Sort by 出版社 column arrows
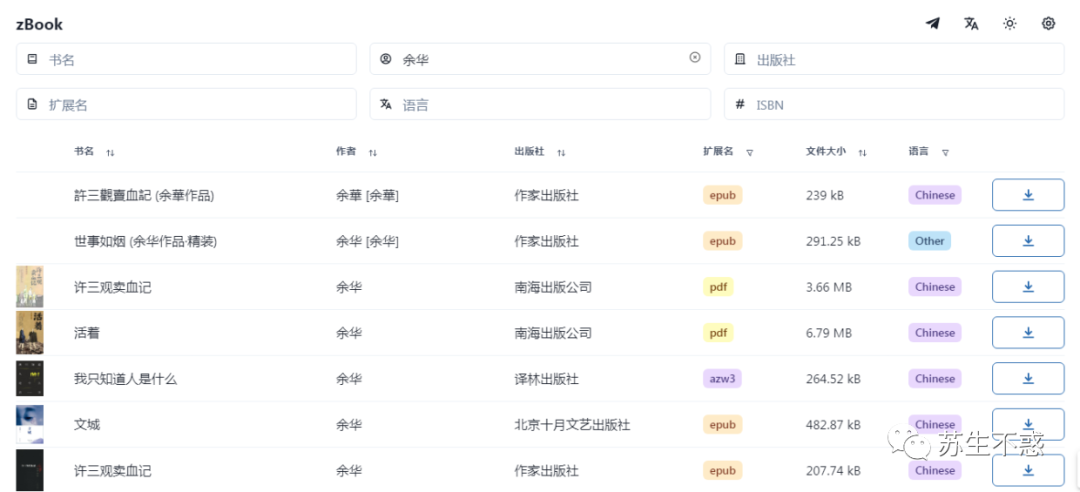The image size is (1080, 492). point(561,153)
